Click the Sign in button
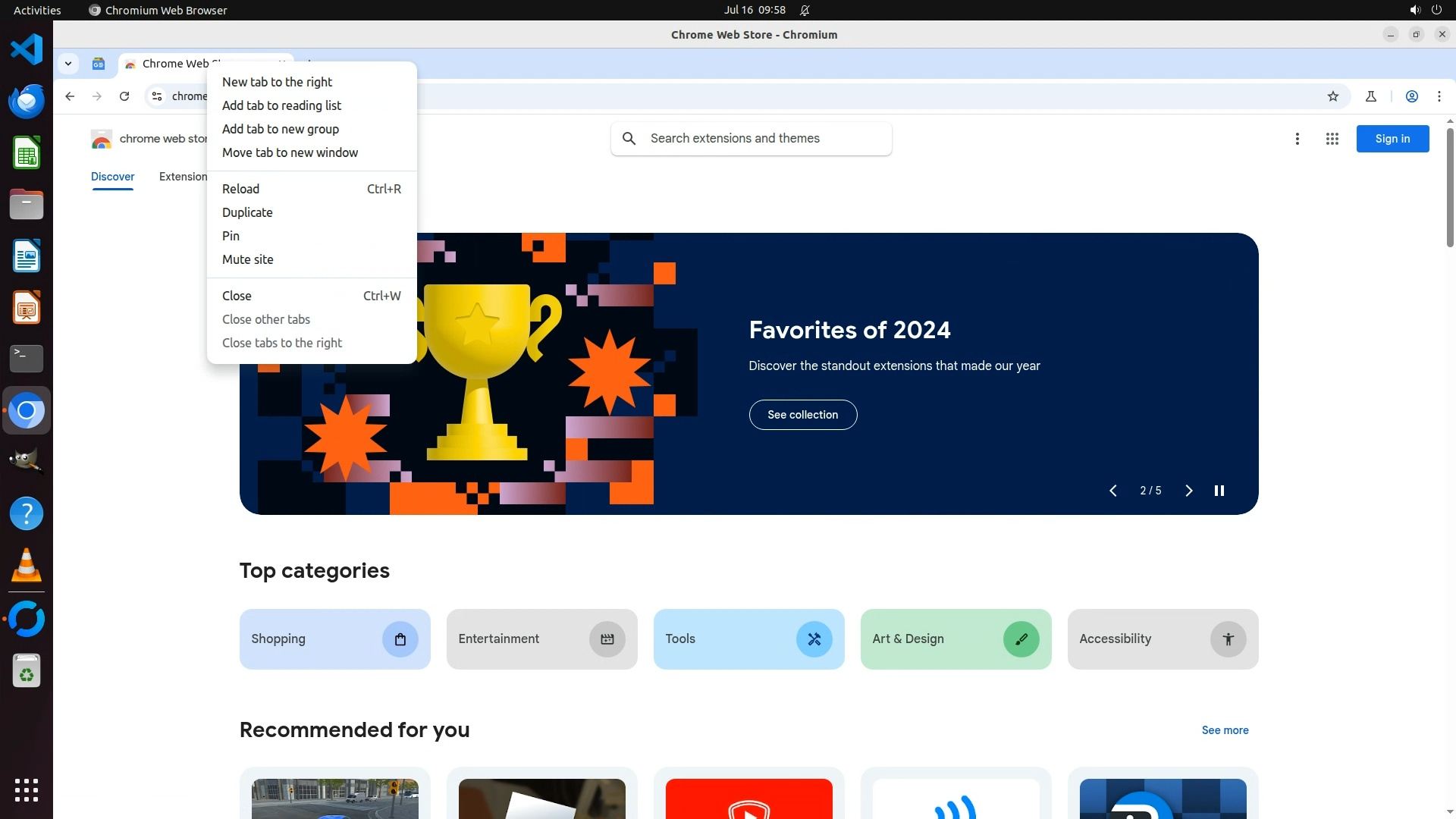 1392,139
